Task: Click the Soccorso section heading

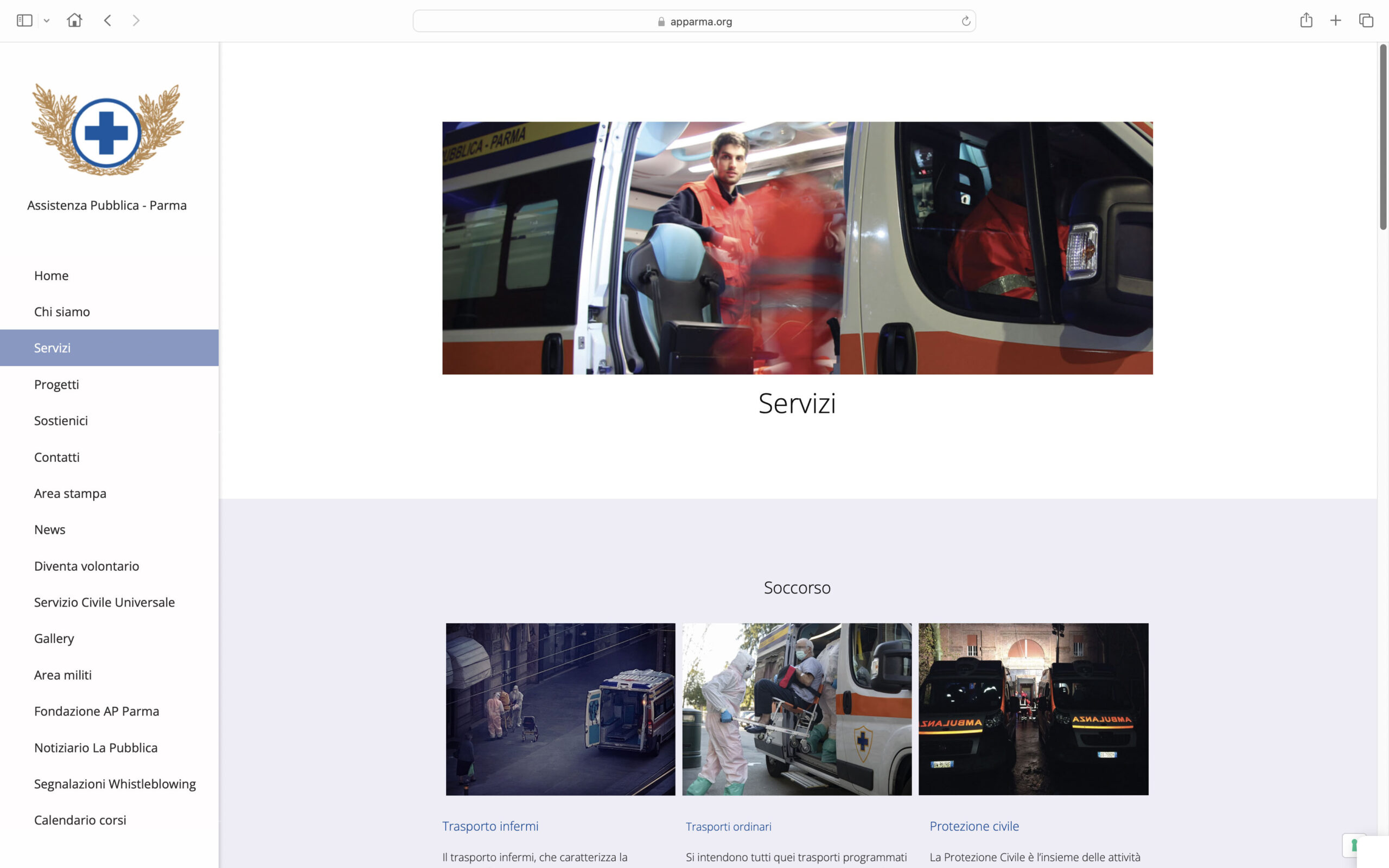Action: click(x=797, y=588)
